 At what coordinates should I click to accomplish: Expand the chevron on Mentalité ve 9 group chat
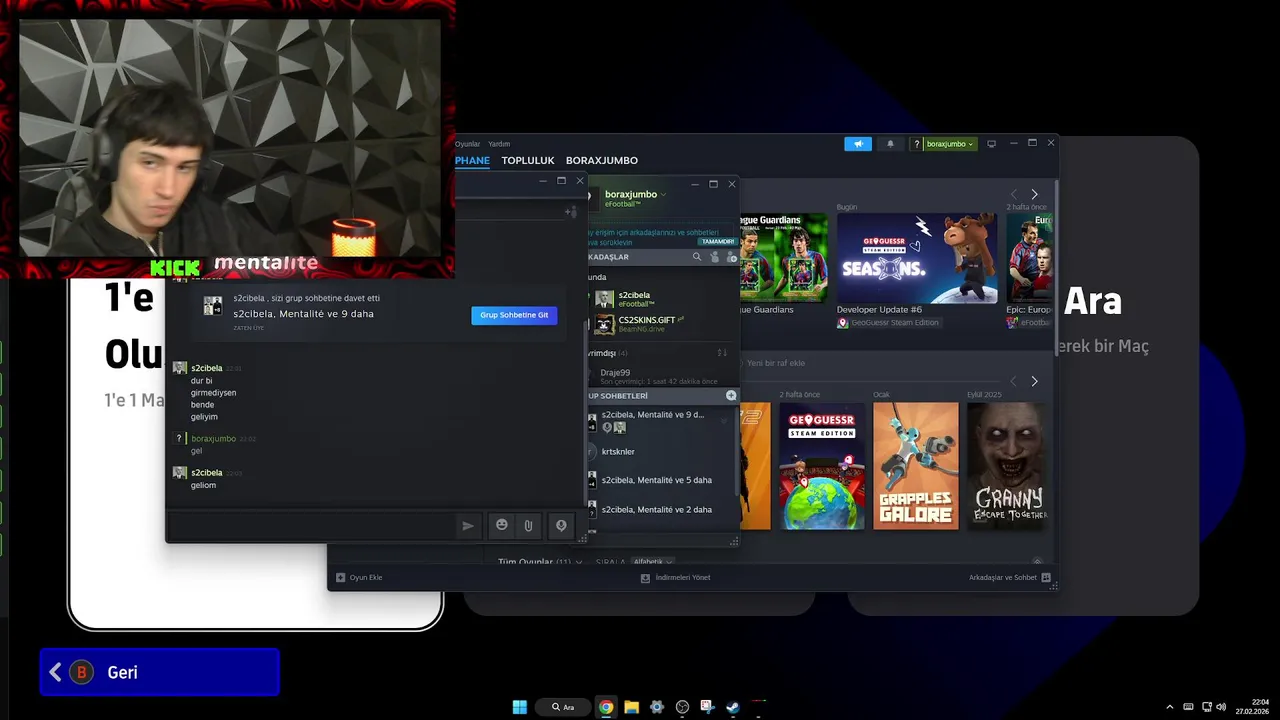724,422
